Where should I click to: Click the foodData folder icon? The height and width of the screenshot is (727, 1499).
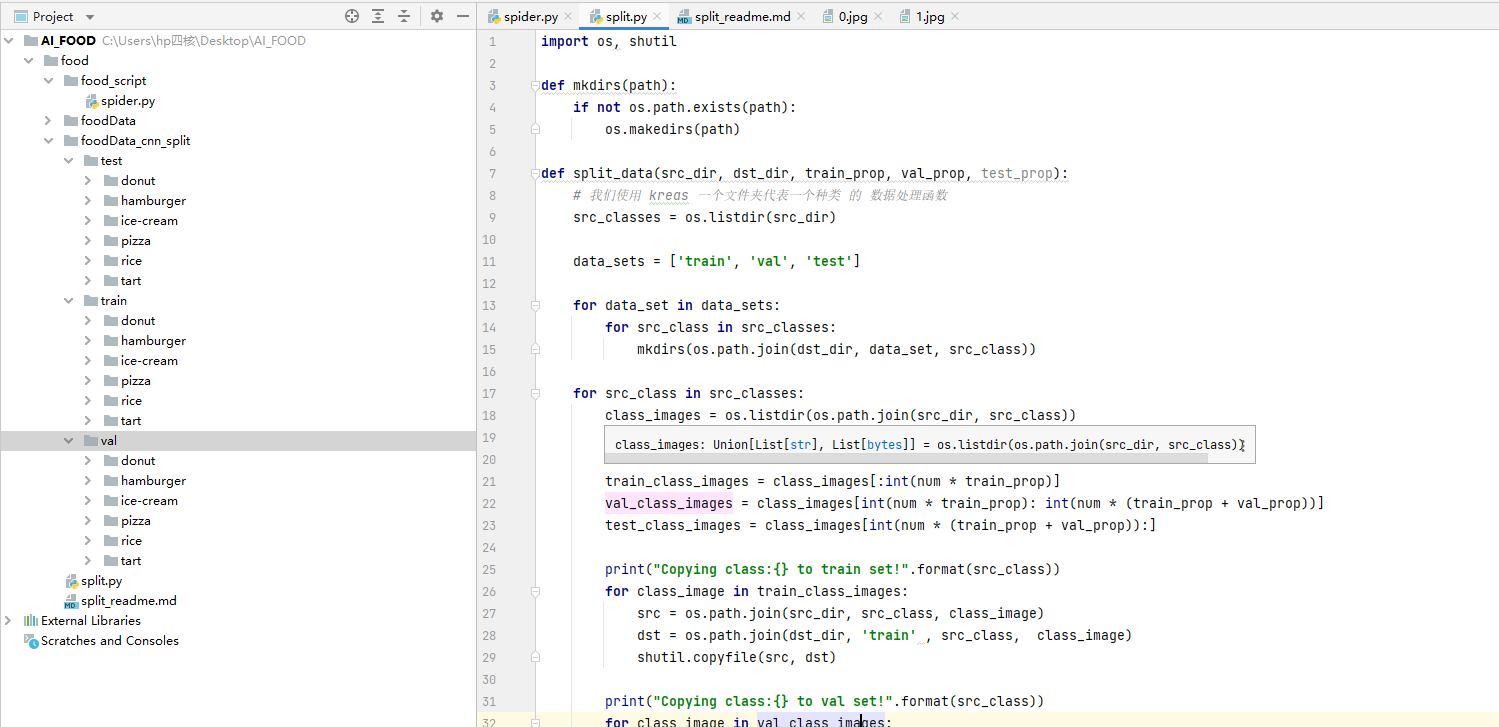[71, 121]
